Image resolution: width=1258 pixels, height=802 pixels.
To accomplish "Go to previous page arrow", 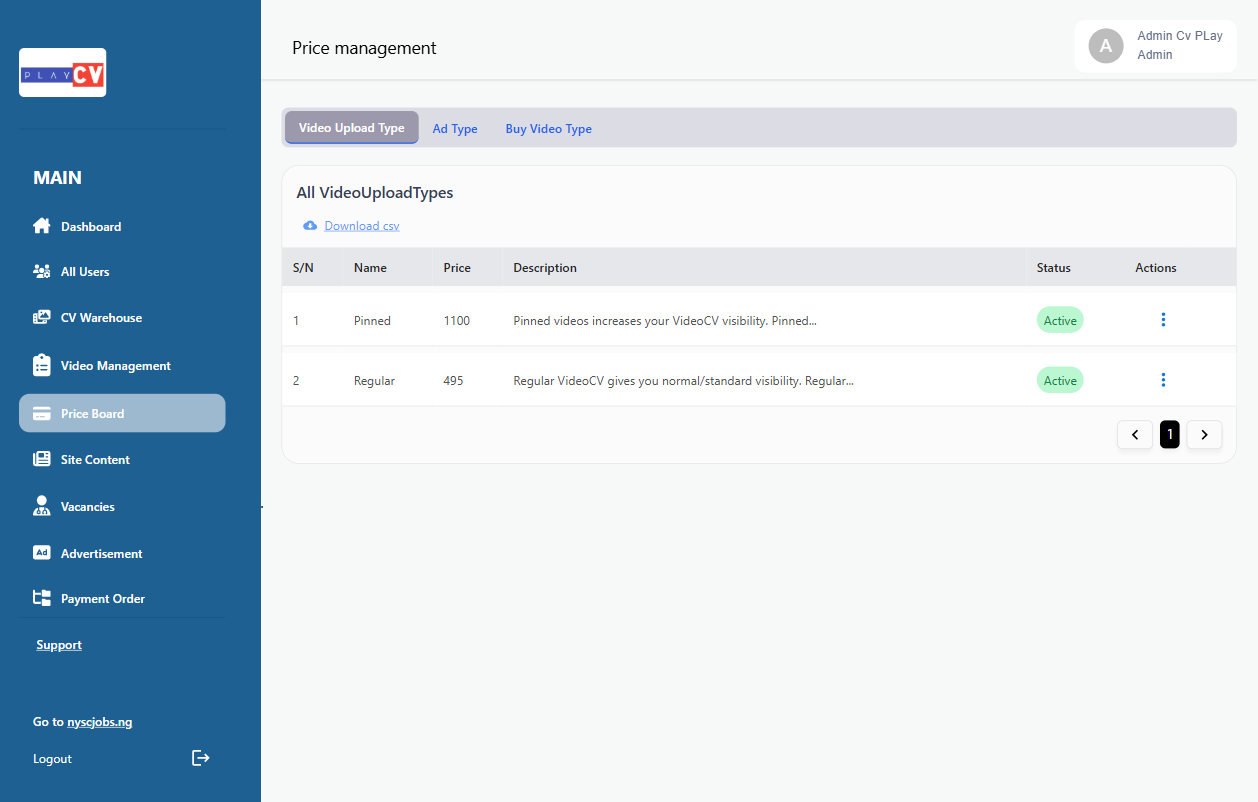I will click(1135, 434).
